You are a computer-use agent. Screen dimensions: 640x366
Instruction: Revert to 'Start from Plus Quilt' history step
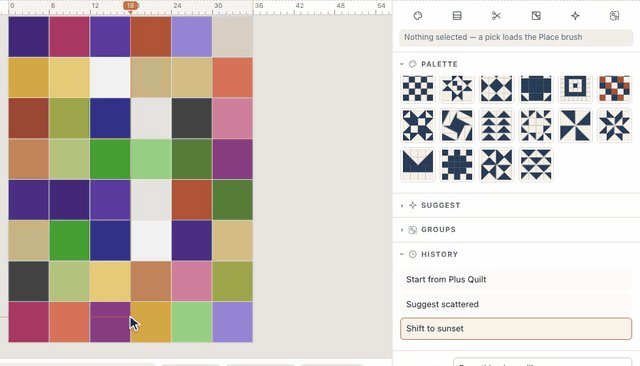[516, 279]
